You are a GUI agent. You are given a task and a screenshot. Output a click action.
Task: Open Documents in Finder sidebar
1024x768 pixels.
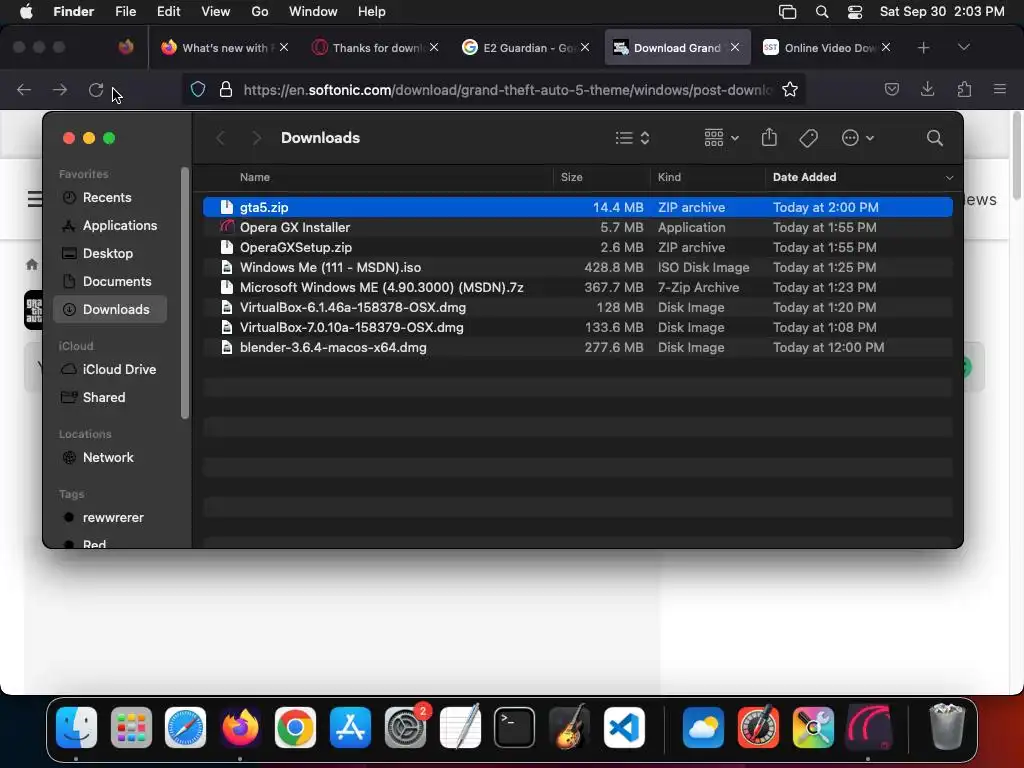click(110, 281)
